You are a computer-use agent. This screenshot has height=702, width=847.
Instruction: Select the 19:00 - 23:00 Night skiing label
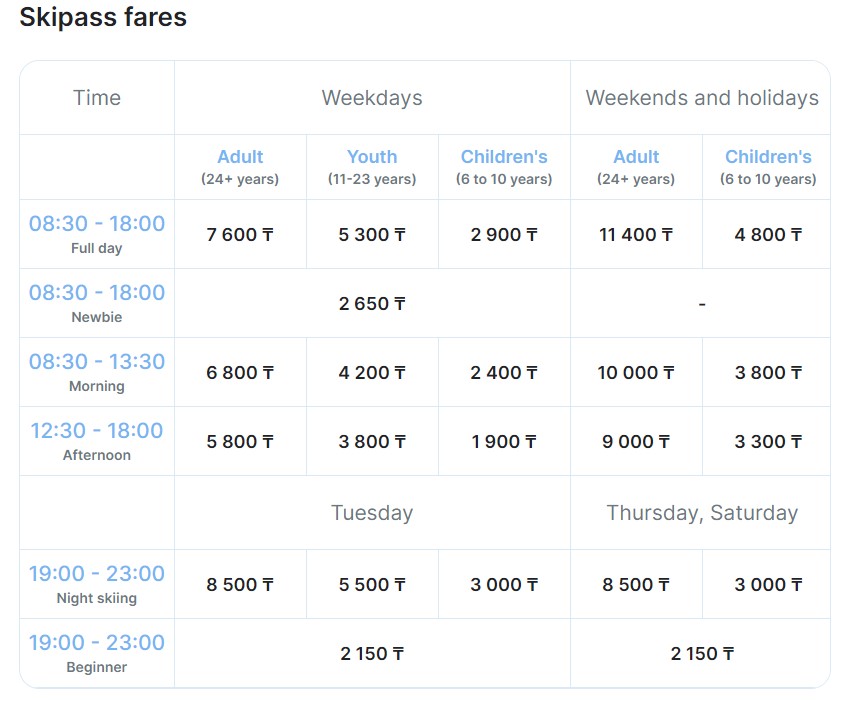point(97,584)
